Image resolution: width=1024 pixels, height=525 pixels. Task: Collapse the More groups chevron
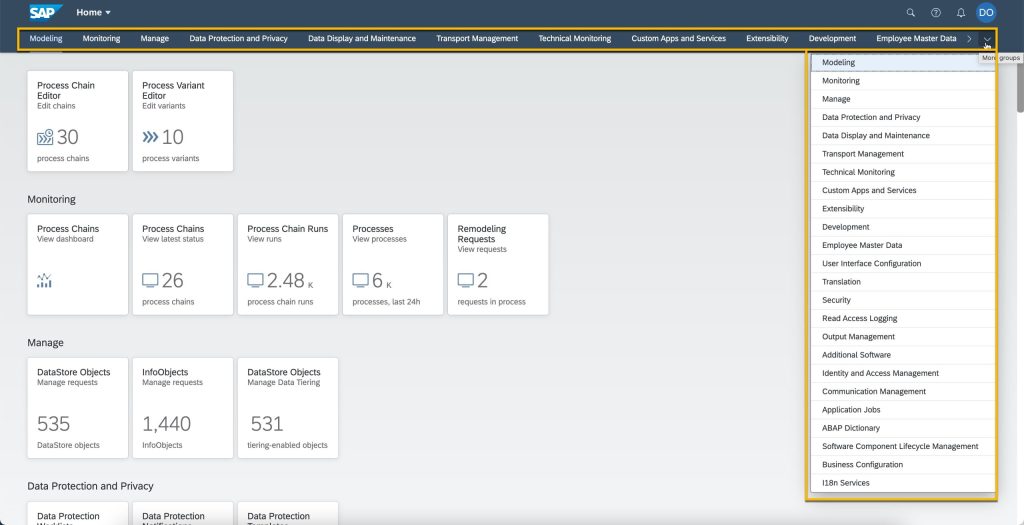click(987, 39)
